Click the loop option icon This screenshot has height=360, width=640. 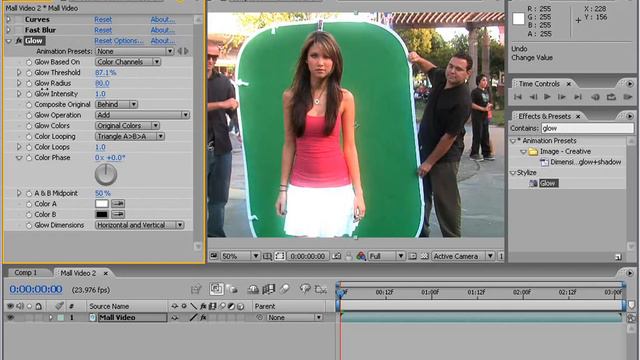tap(611, 97)
